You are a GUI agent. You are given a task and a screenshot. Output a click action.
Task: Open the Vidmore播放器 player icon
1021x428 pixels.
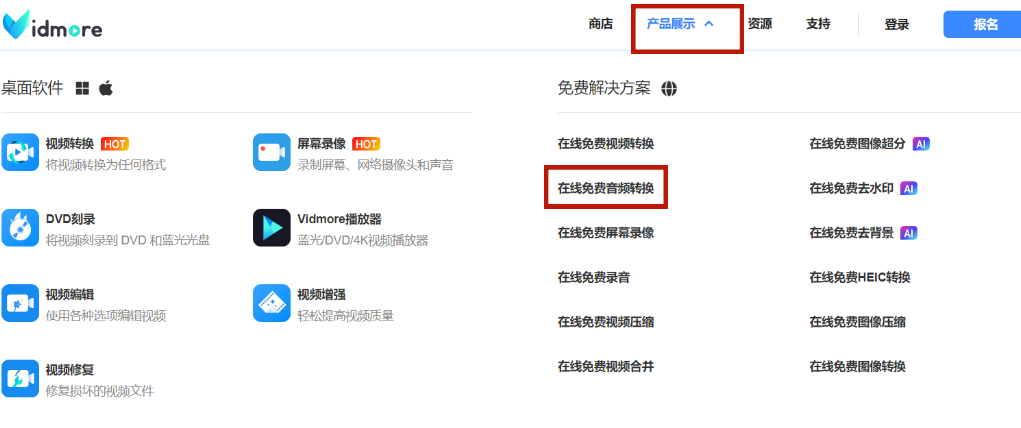pyautogui.click(x=271, y=227)
